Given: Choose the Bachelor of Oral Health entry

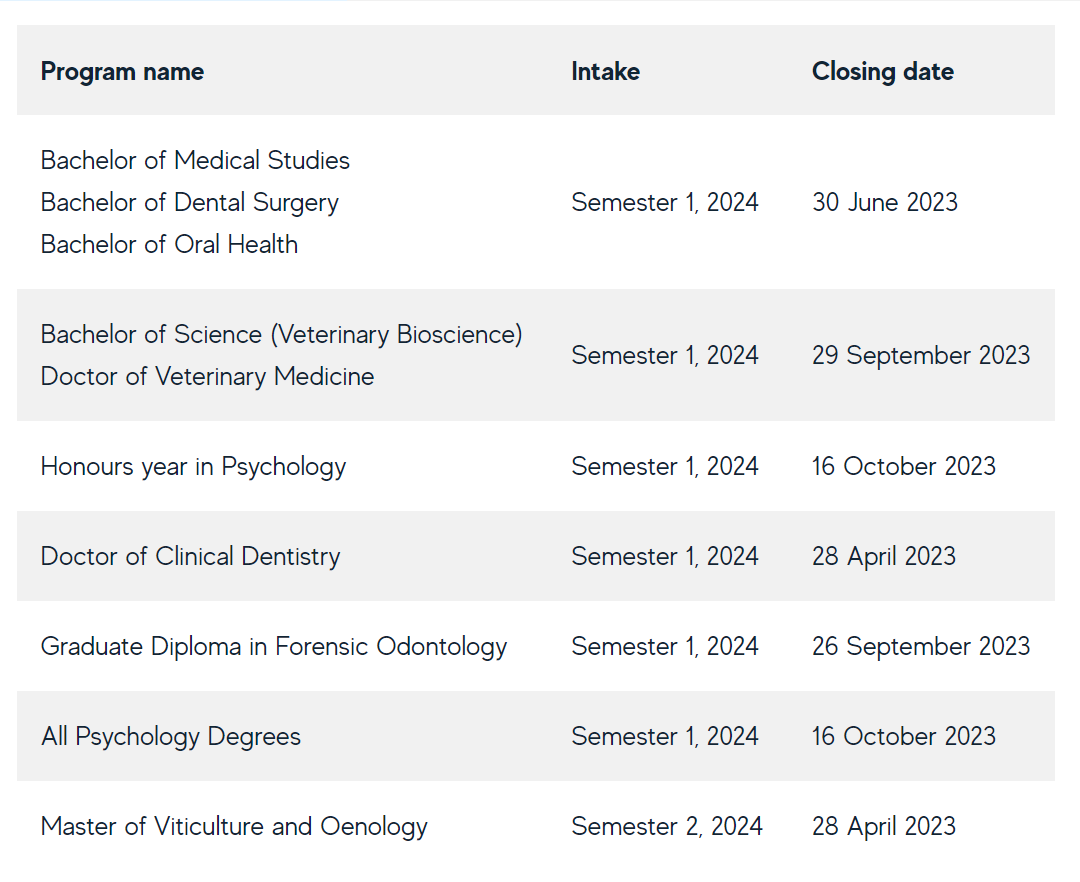Looking at the screenshot, I should pyautogui.click(x=169, y=244).
